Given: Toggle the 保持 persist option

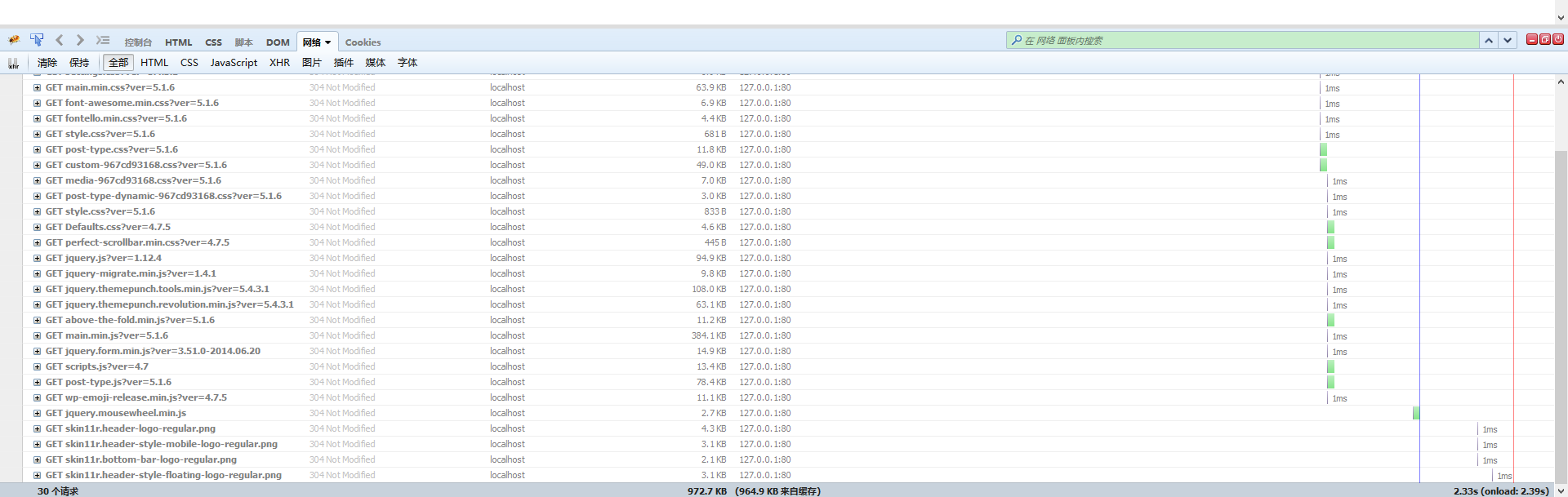Looking at the screenshot, I should [79, 63].
